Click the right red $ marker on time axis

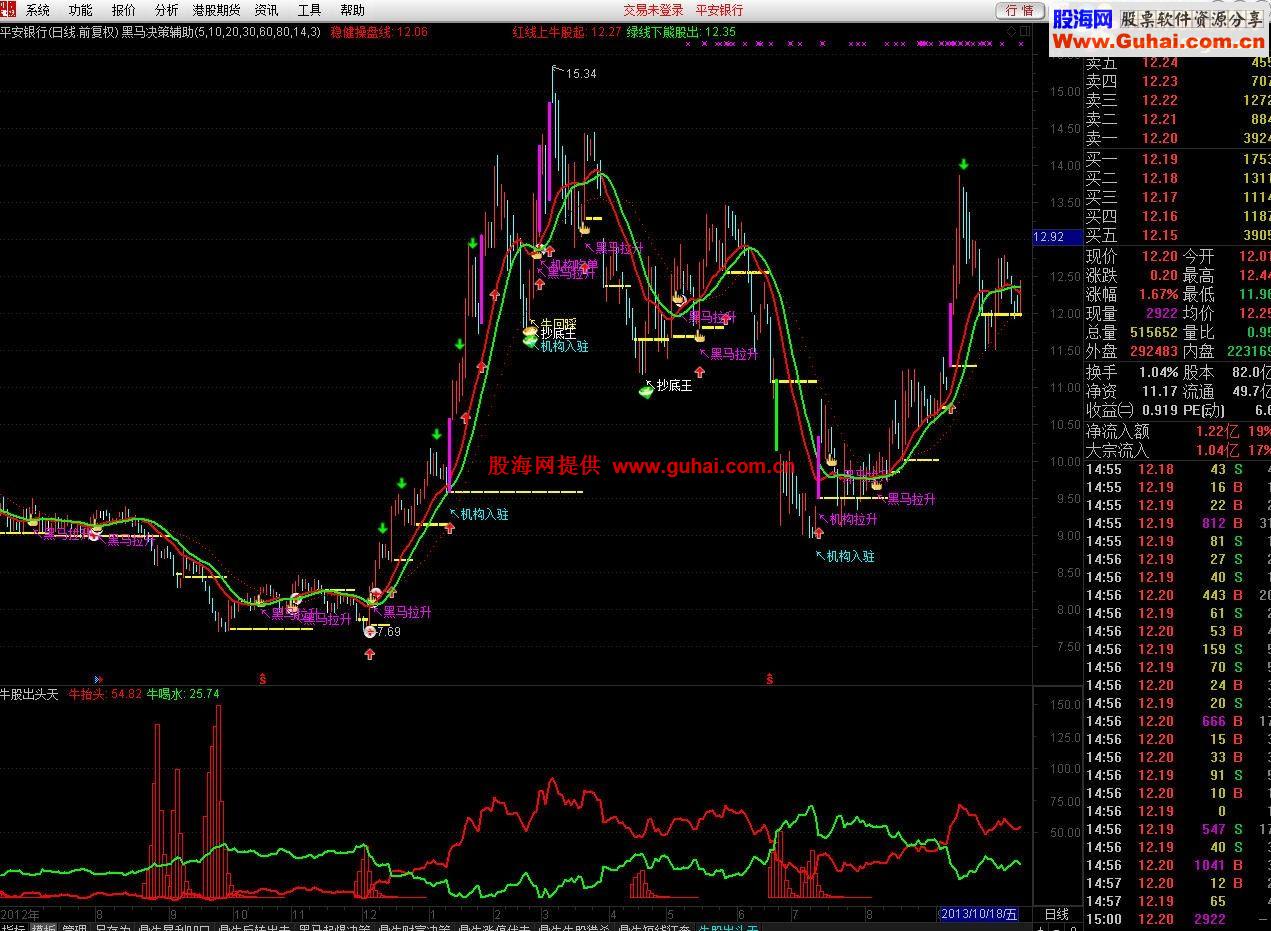point(769,678)
